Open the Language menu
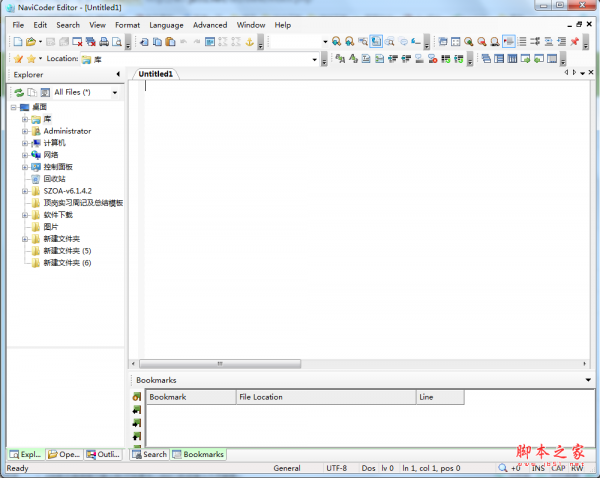Screen dimensions: 600x478 tap(166, 25)
